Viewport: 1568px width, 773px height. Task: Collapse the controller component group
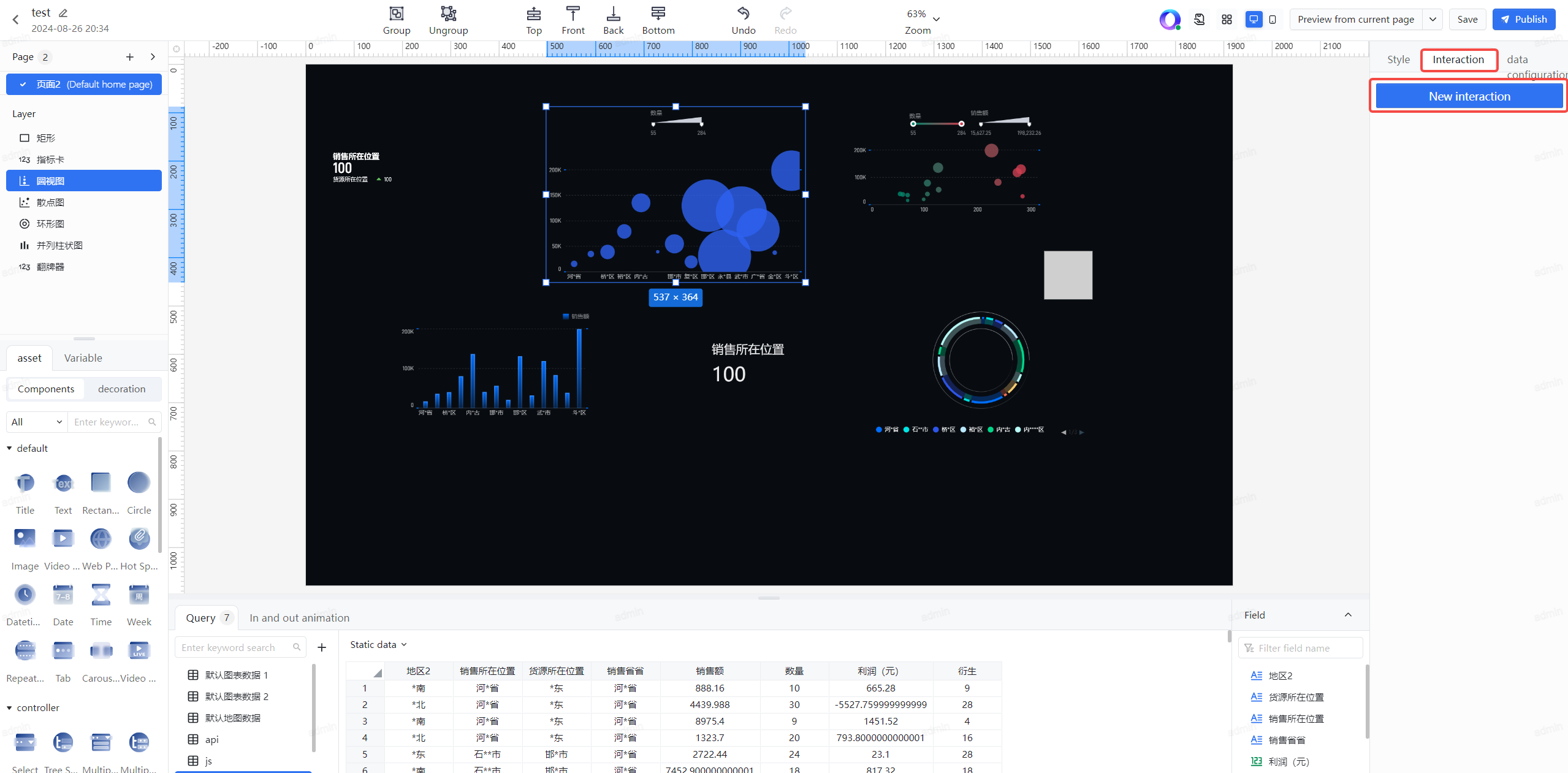(9, 707)
